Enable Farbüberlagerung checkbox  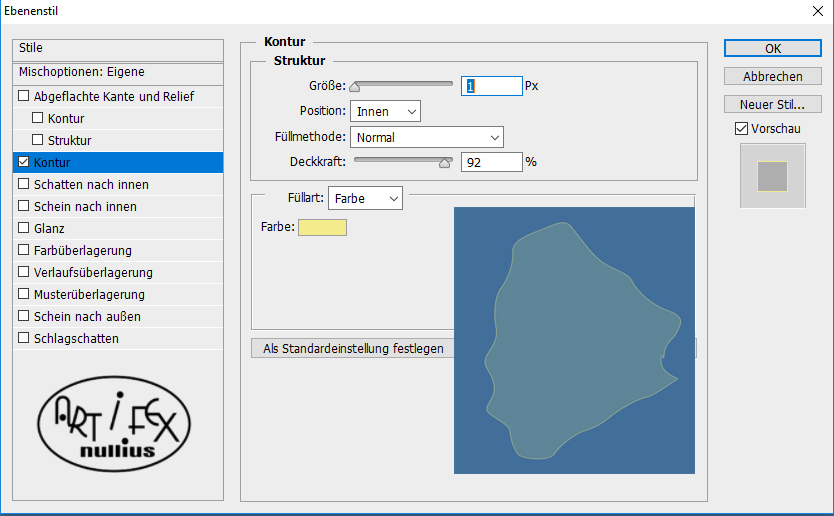23,249
